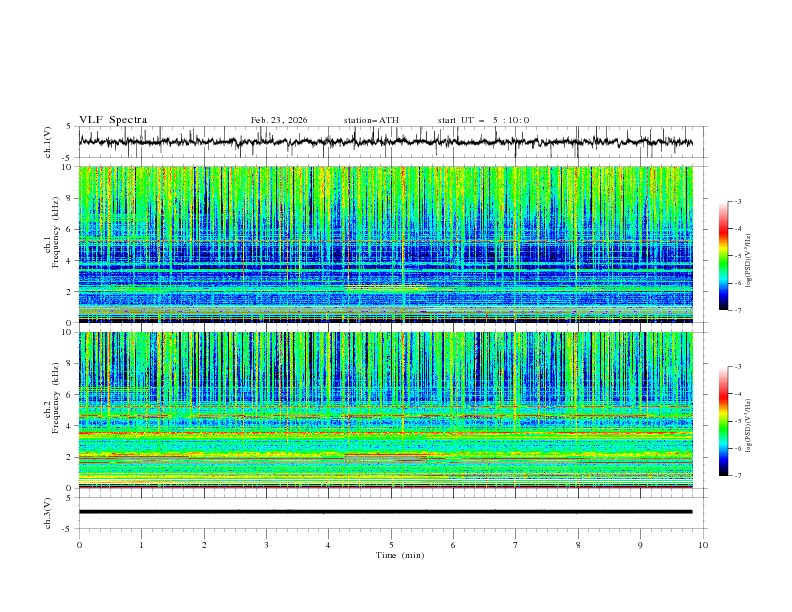Click the ch.2 frequency axis "6" tick label

(70, 395)
